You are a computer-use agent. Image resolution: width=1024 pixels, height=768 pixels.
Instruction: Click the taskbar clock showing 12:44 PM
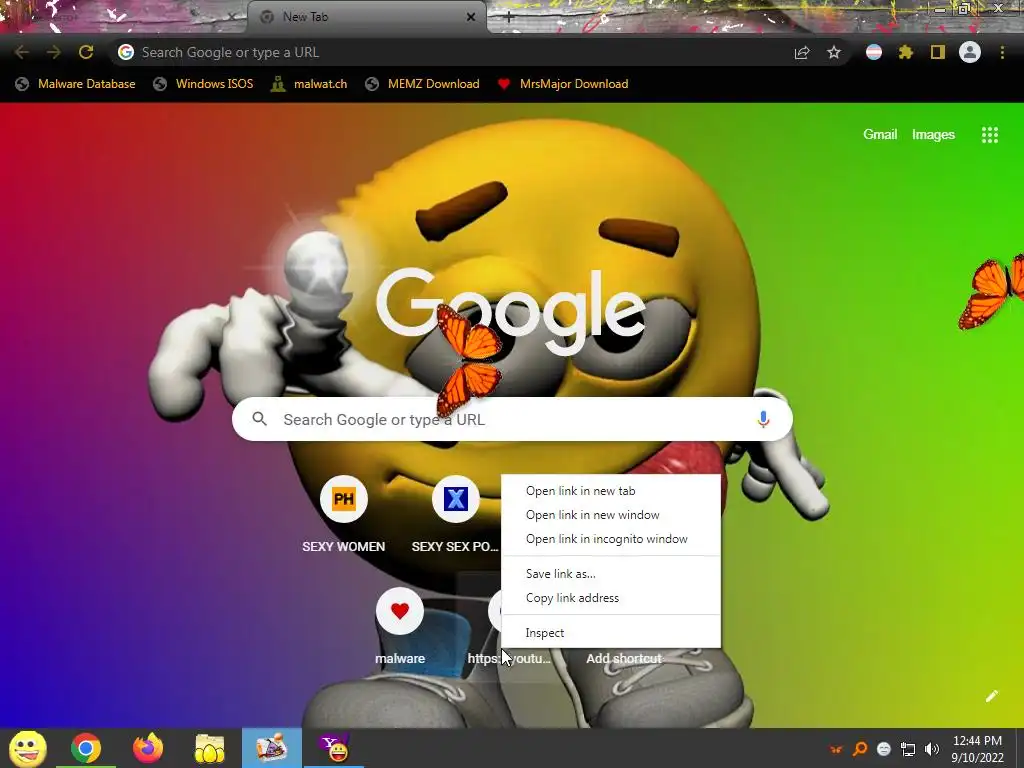(x=977, y=748)
